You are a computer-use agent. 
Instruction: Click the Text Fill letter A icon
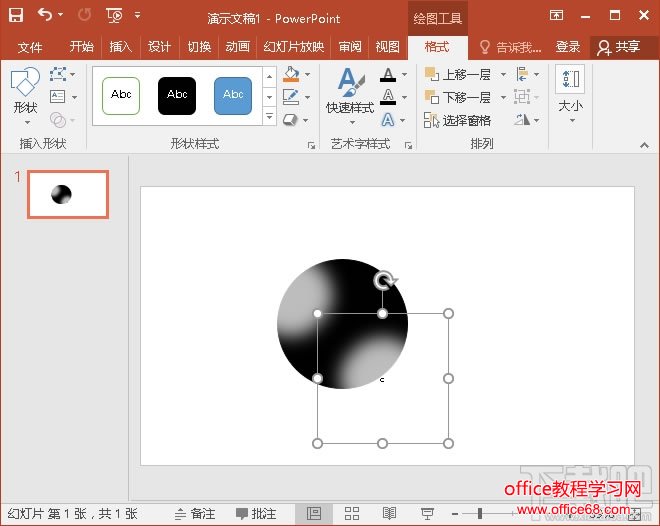click(388, 75)
